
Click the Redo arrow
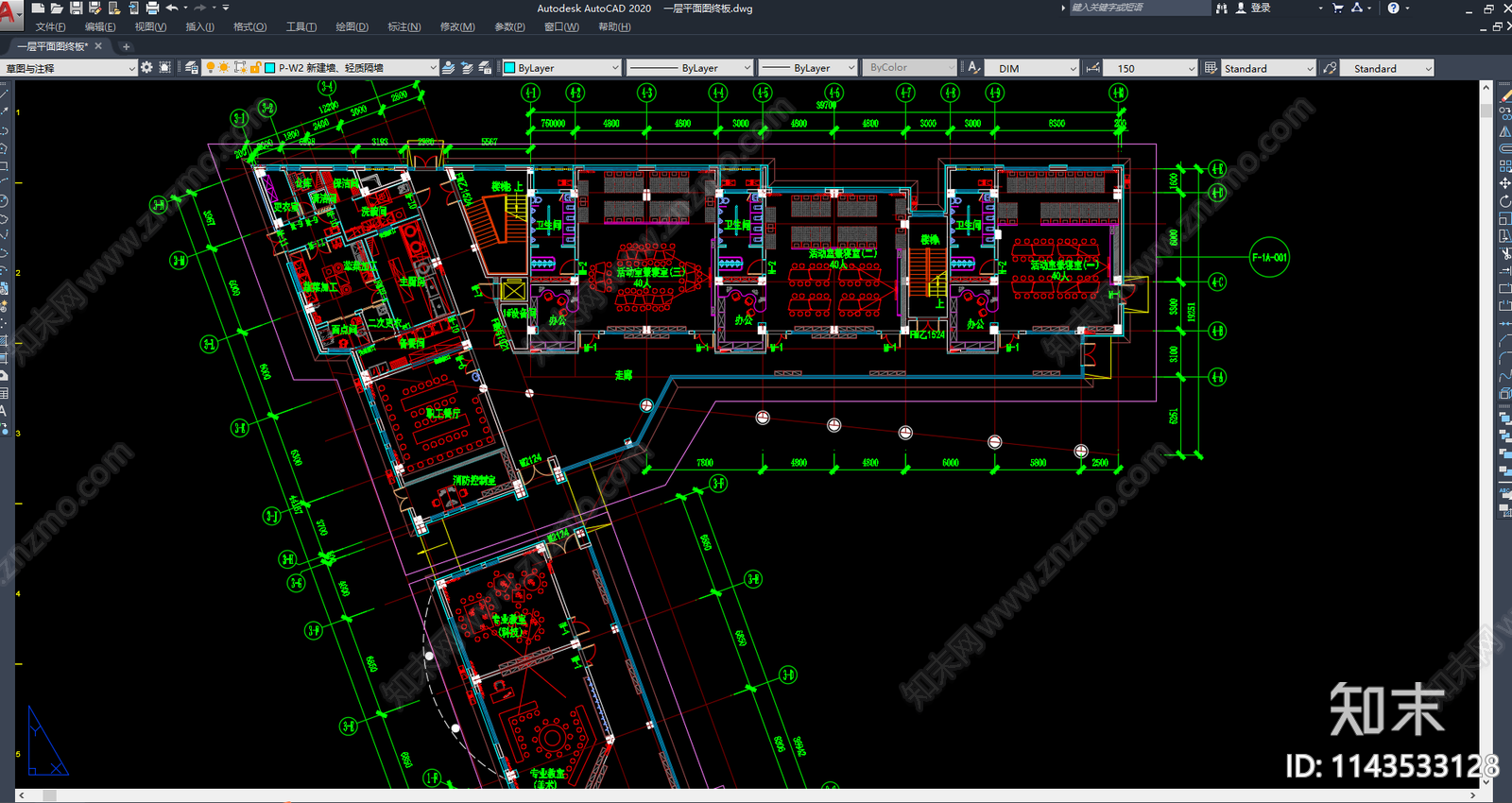(x=200, y=8)
